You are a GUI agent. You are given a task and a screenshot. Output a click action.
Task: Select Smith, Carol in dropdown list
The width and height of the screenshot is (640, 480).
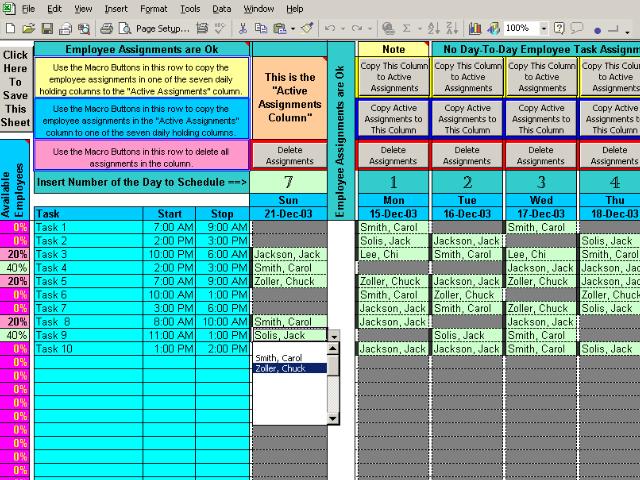(x=290, y=358)
